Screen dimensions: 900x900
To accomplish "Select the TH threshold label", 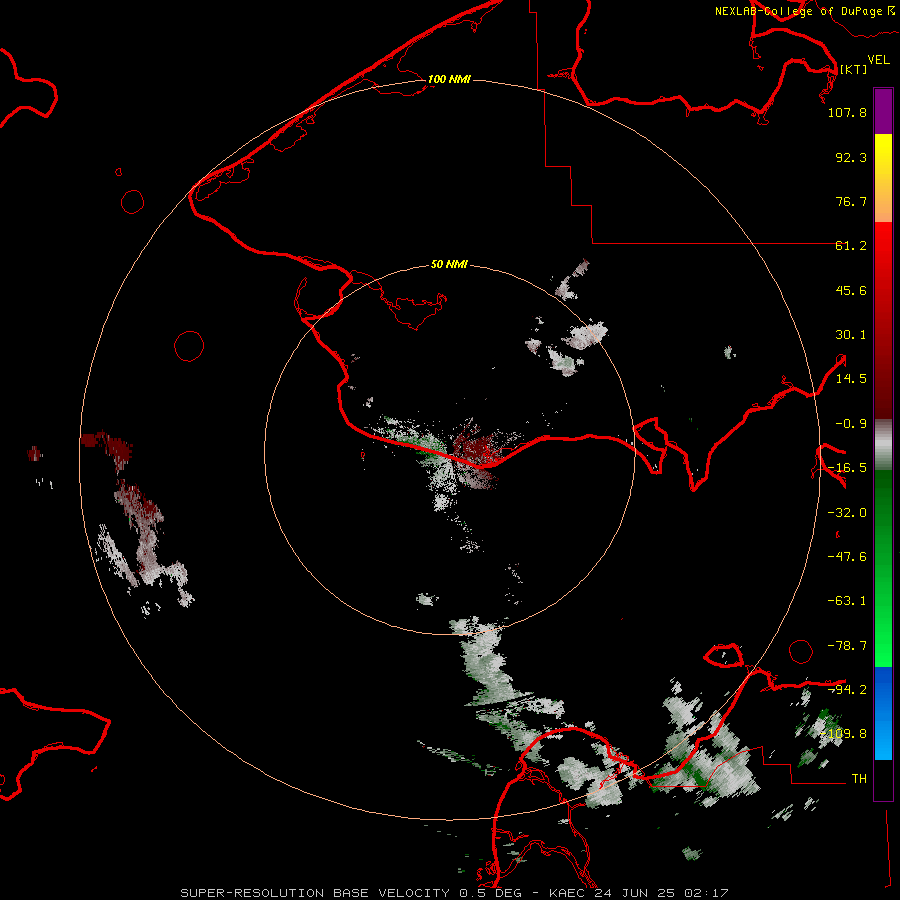I will tap(859, 778).
